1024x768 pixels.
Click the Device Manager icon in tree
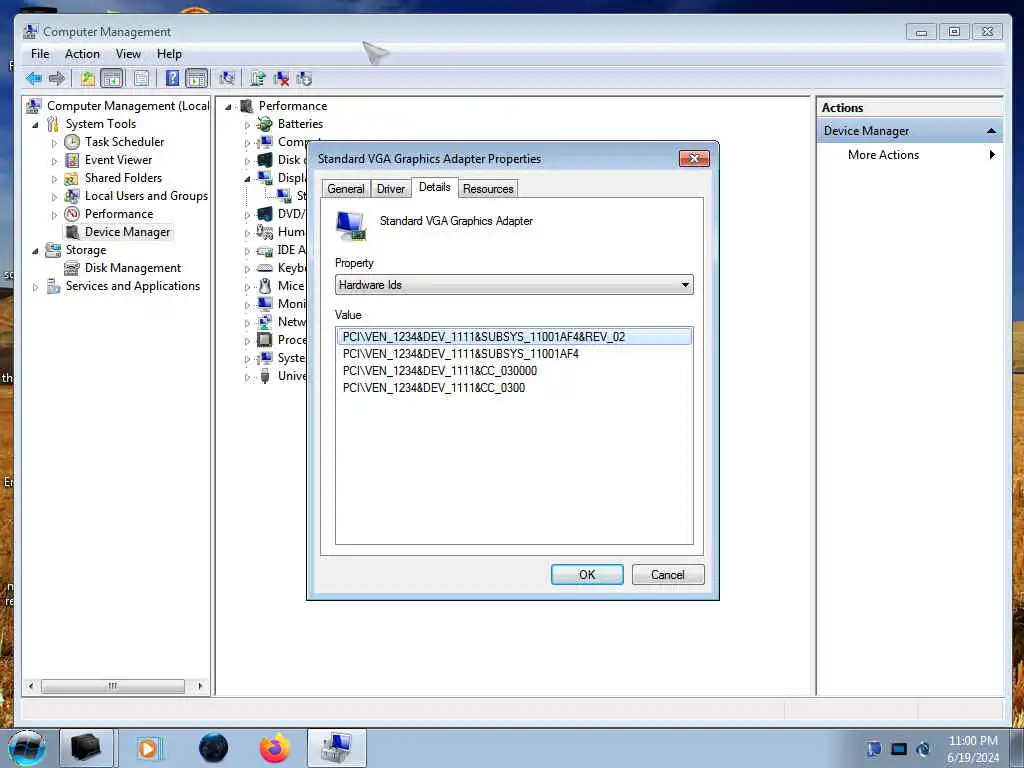pyautogui.click(x=72, y=232)
